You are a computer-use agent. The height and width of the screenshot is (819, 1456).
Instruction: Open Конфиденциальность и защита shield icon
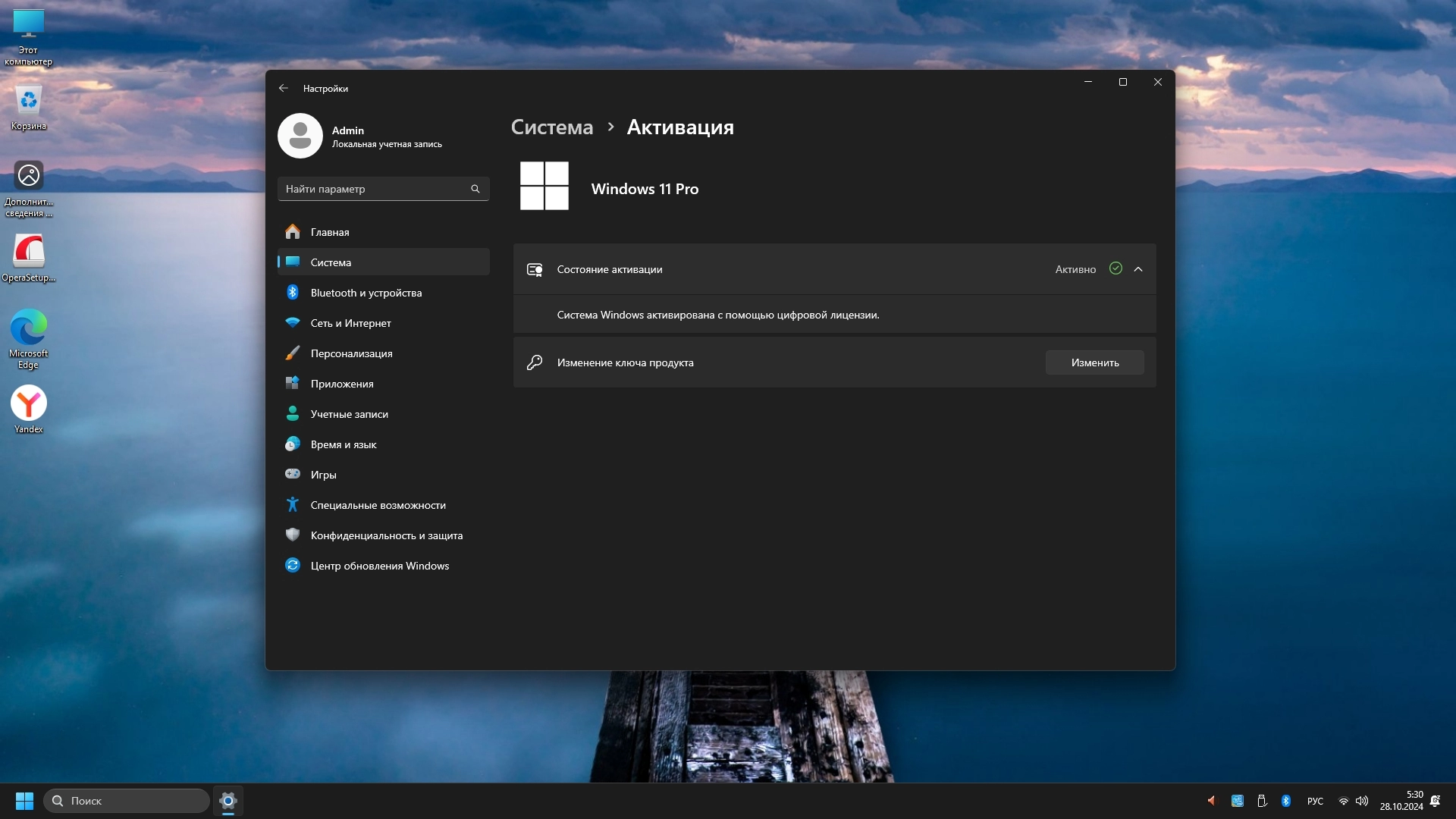(293, 535)
